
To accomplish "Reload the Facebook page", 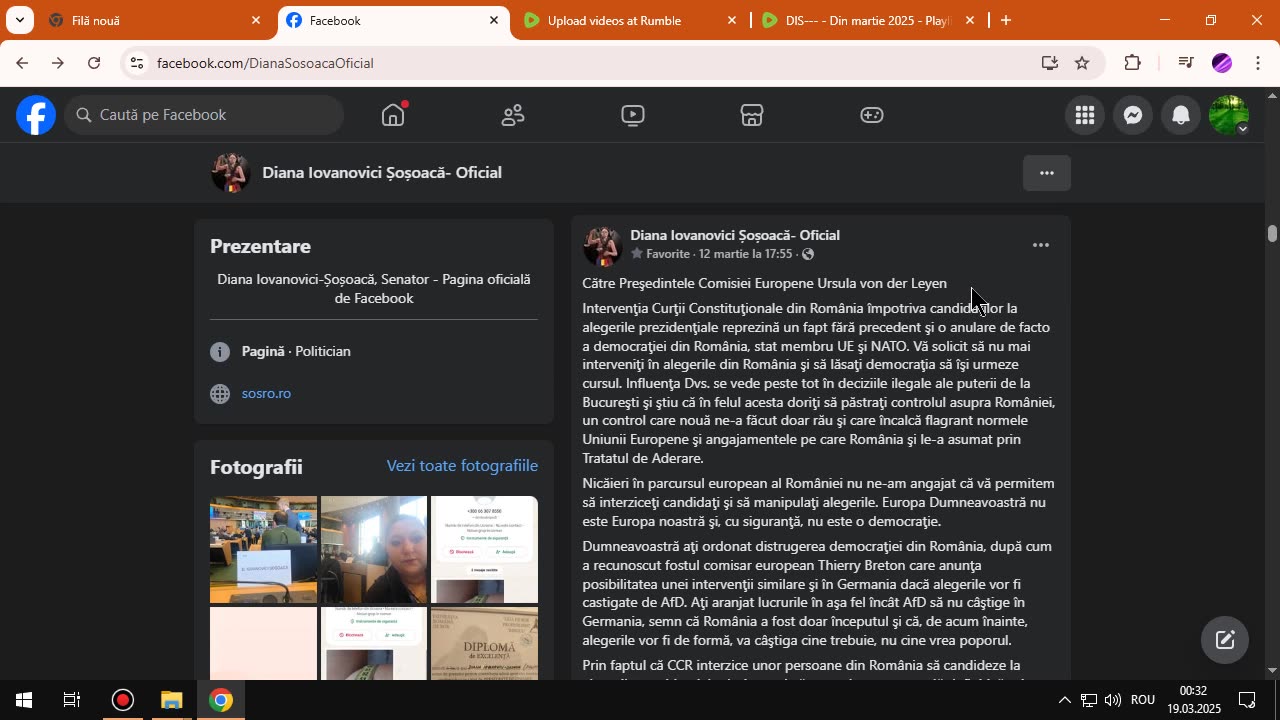I will click(94, 63).
